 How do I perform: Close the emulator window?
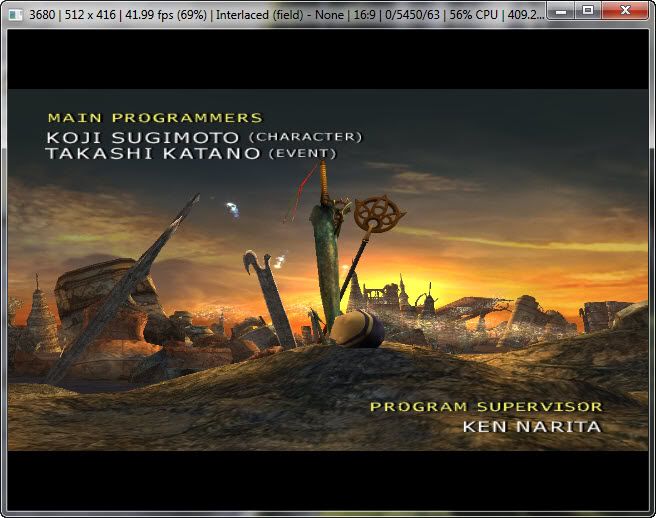[x=625, y=11]
